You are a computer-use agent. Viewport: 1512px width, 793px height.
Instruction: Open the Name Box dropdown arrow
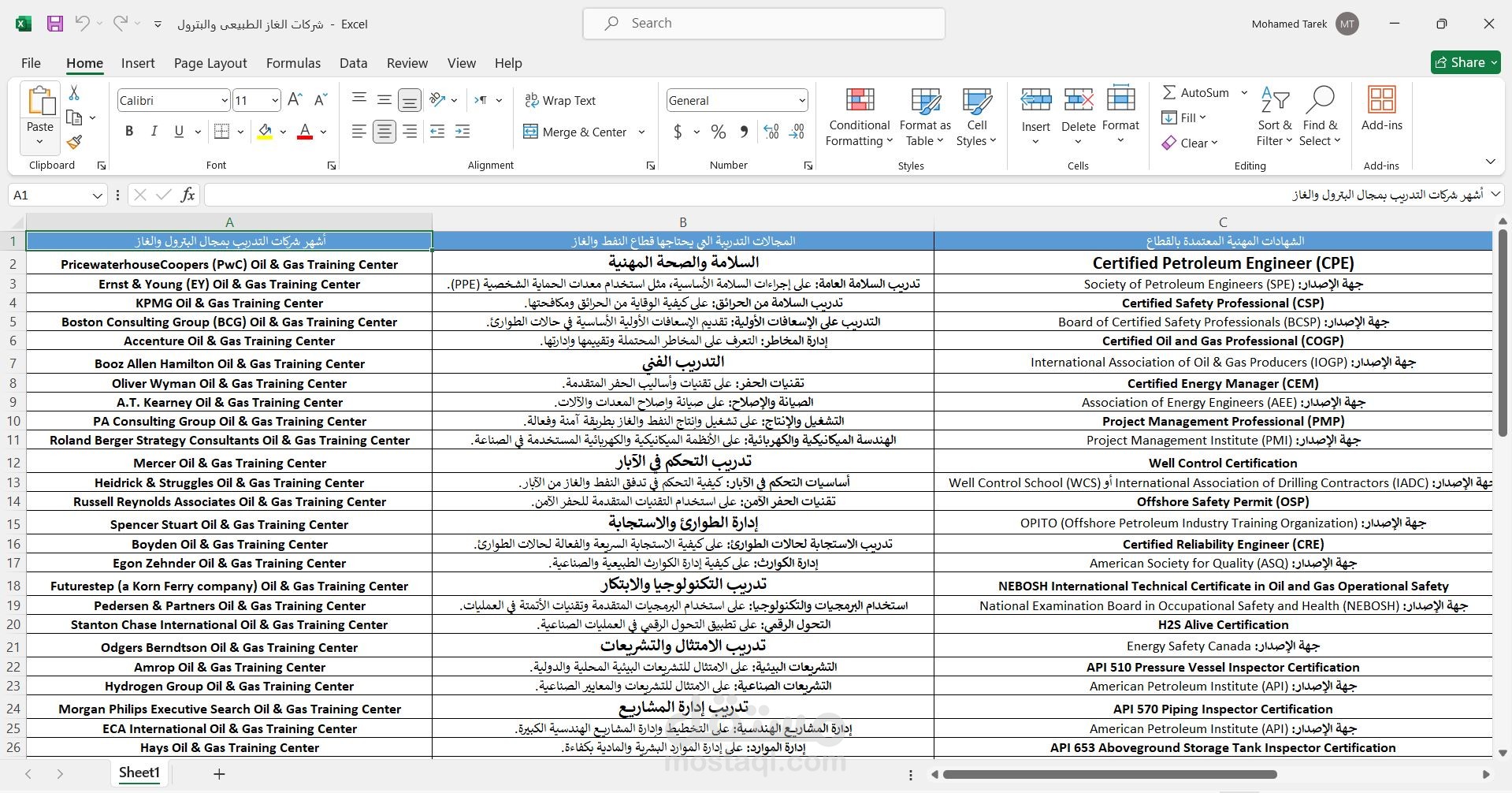[97, 195]
